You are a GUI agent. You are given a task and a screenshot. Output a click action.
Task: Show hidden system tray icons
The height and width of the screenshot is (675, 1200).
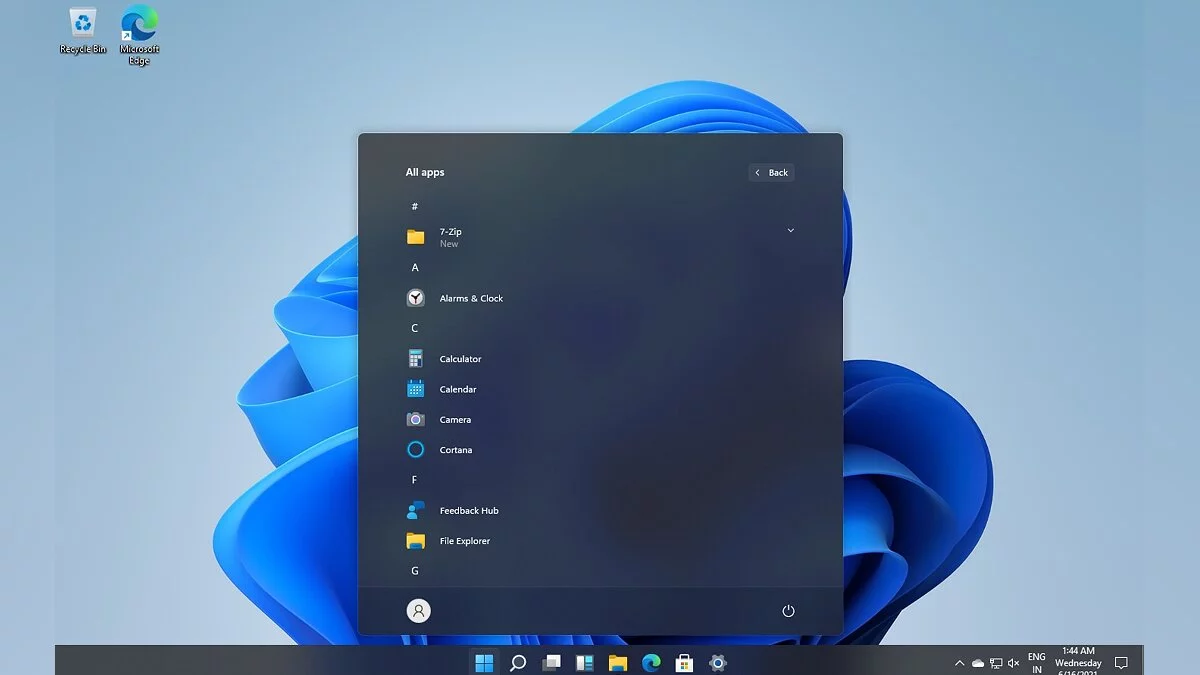[x=960, y=663]
